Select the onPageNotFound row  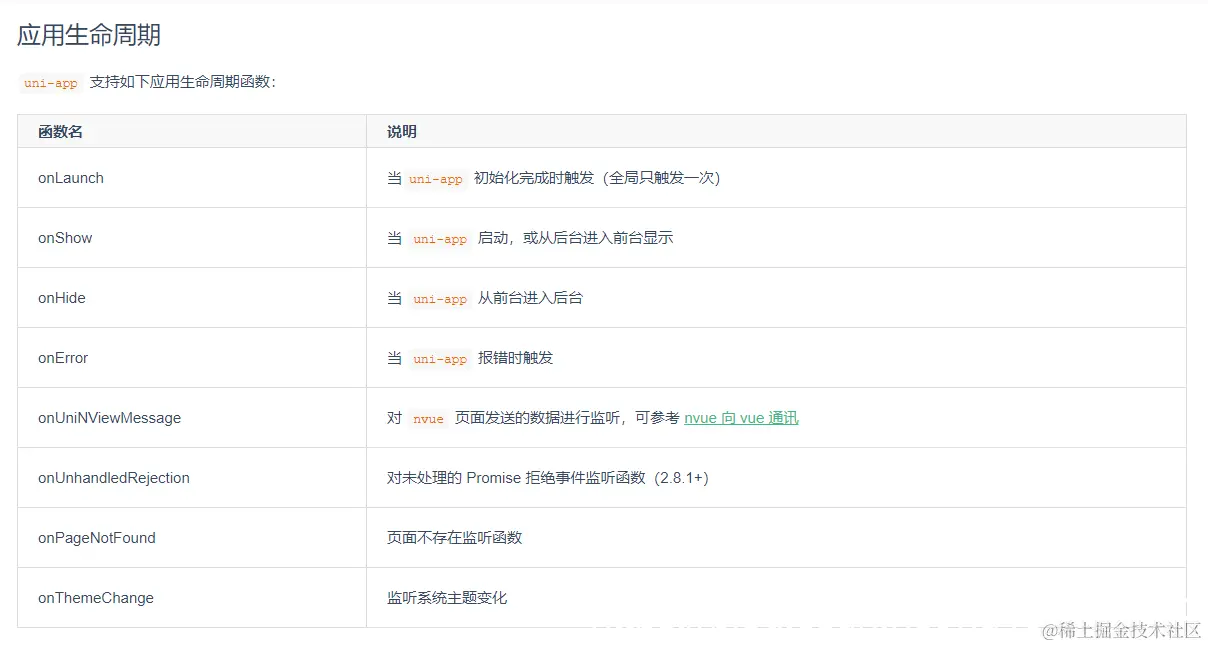point(96,537)
